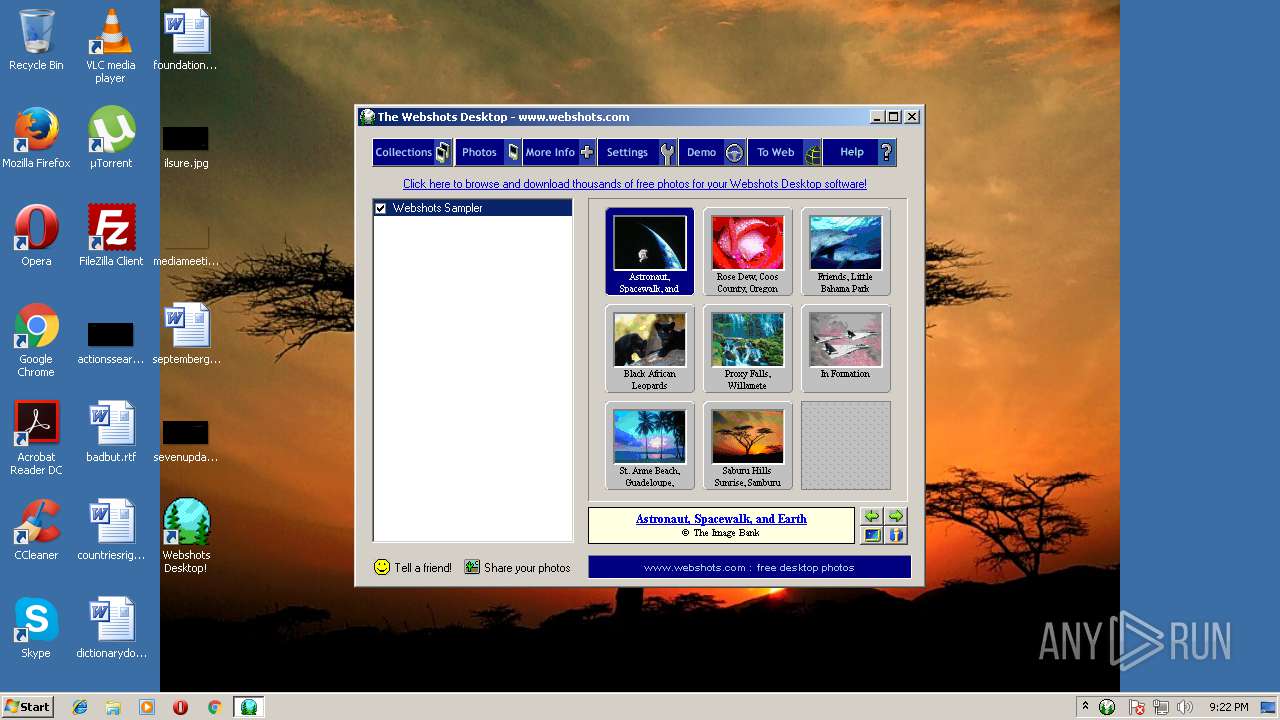Click the Chrome icon in the taskbar

214,707
